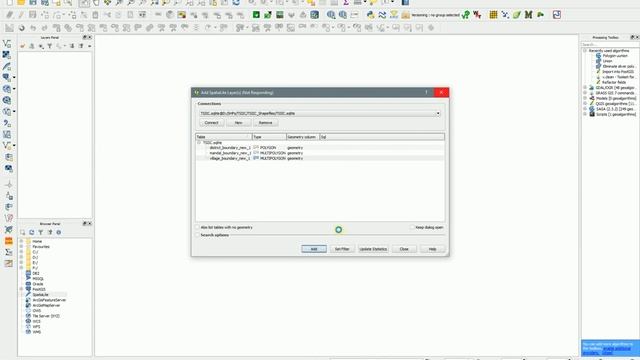Expand the Home folder in Browser Panel
The image size is (640, 360).
(x=21, y=241)
